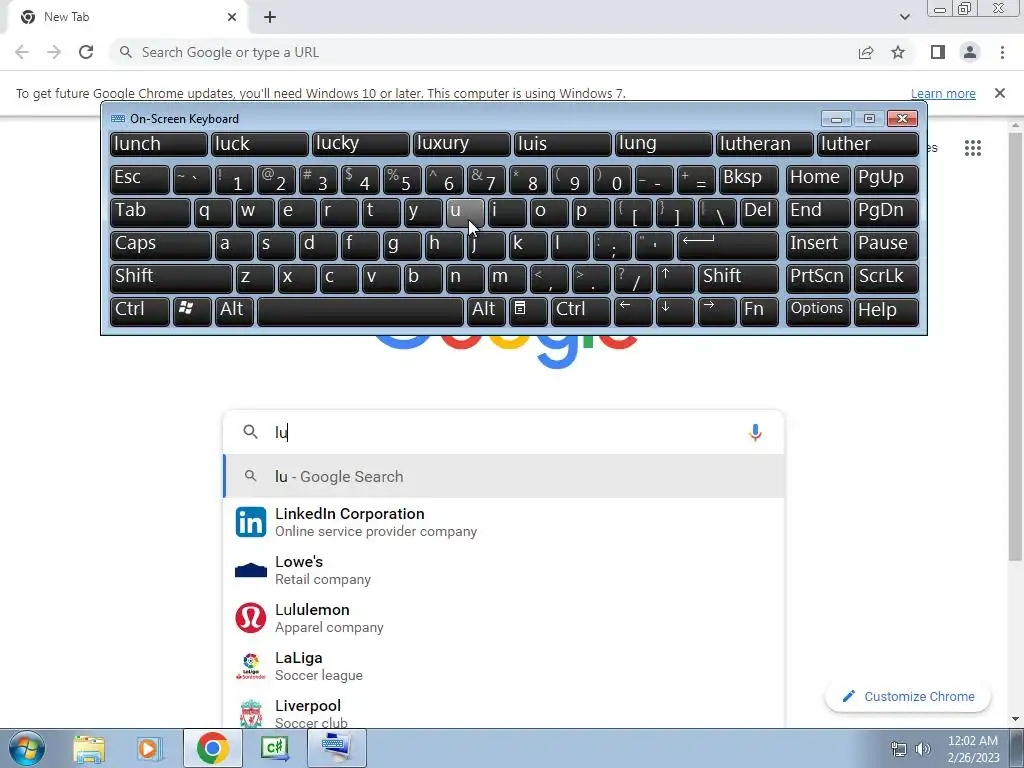The width and height of the screenshot is (1024, 768).
Task: Click the browser forward arrow
Action: coord(54,52)
